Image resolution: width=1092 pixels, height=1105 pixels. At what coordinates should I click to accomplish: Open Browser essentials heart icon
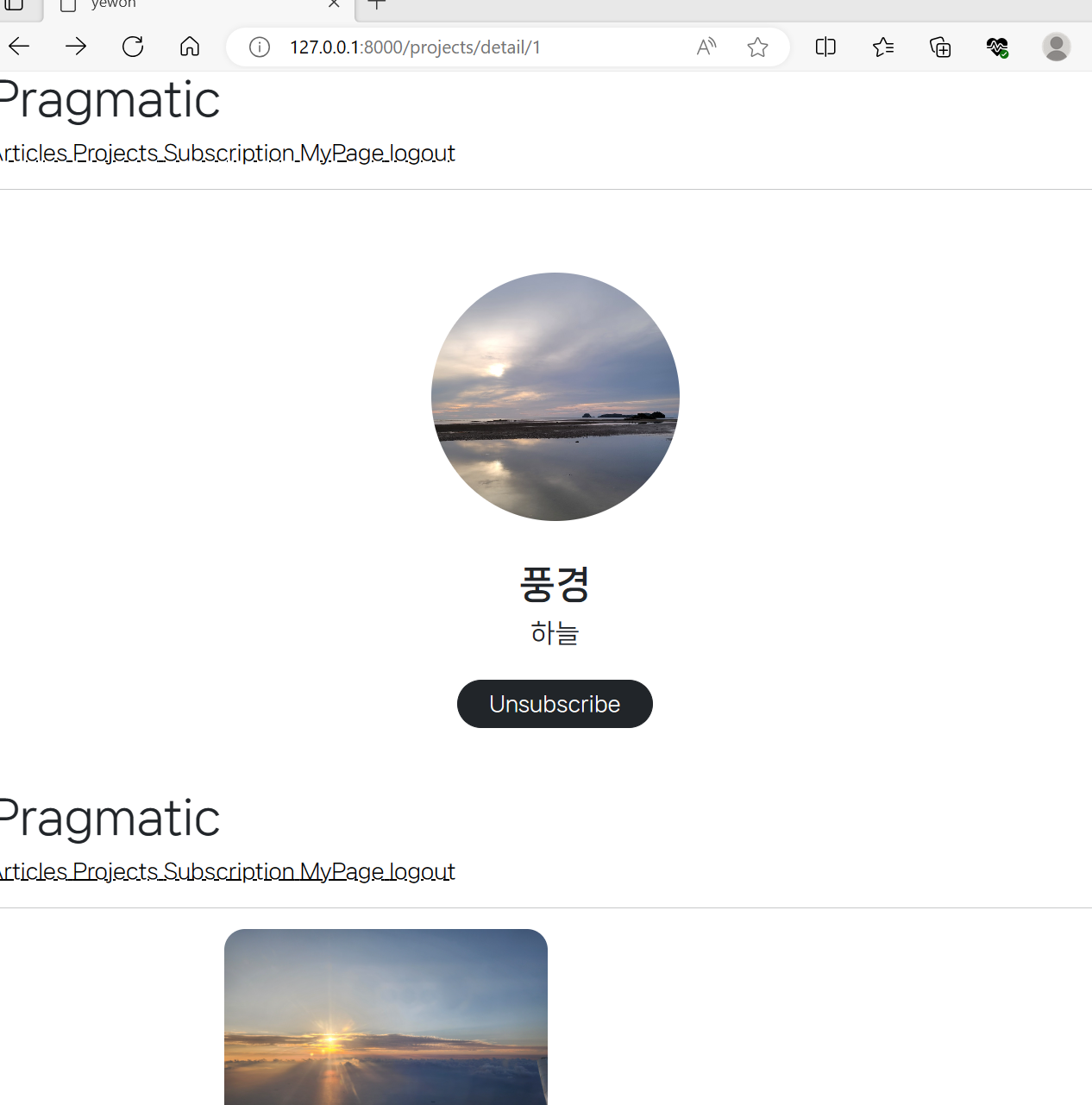pyautogui.click(x=998, y=47)
